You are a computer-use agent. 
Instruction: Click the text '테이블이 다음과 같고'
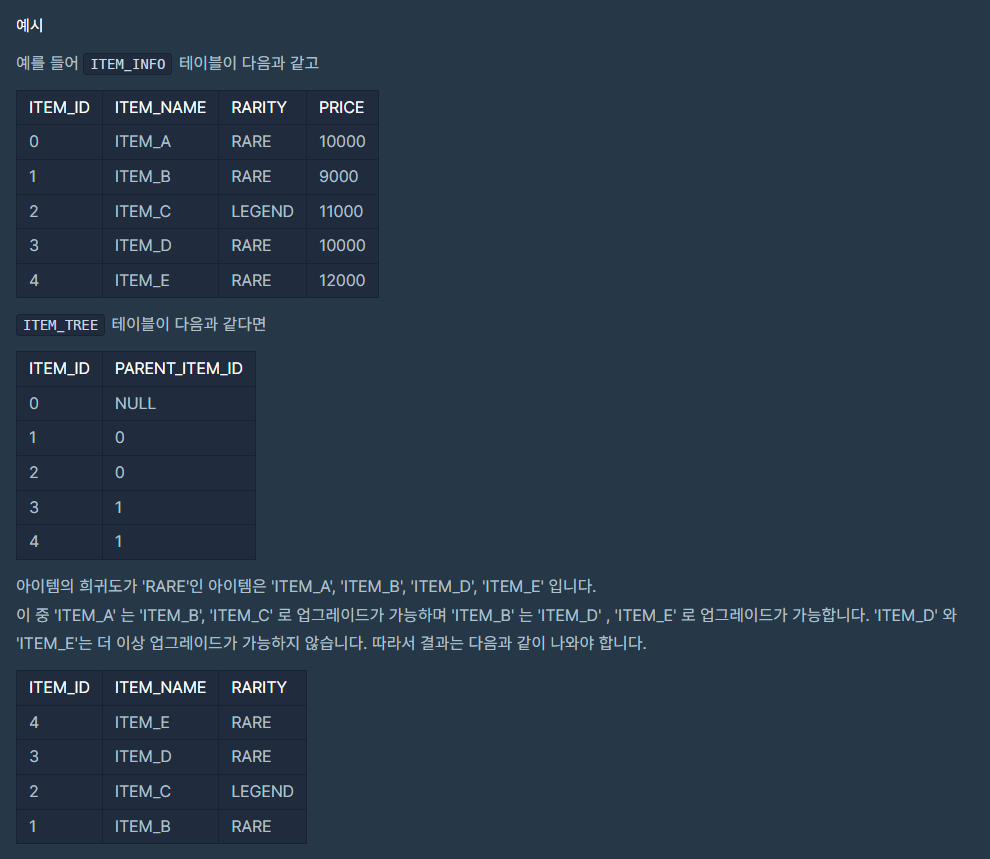coord(249,63)
